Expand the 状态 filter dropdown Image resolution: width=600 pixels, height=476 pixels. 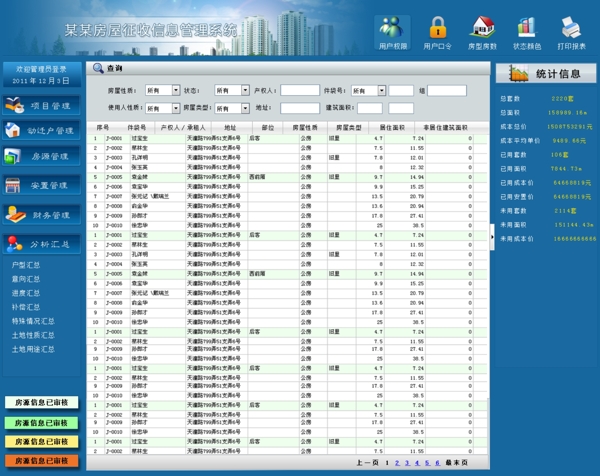[x=245, y=90]
